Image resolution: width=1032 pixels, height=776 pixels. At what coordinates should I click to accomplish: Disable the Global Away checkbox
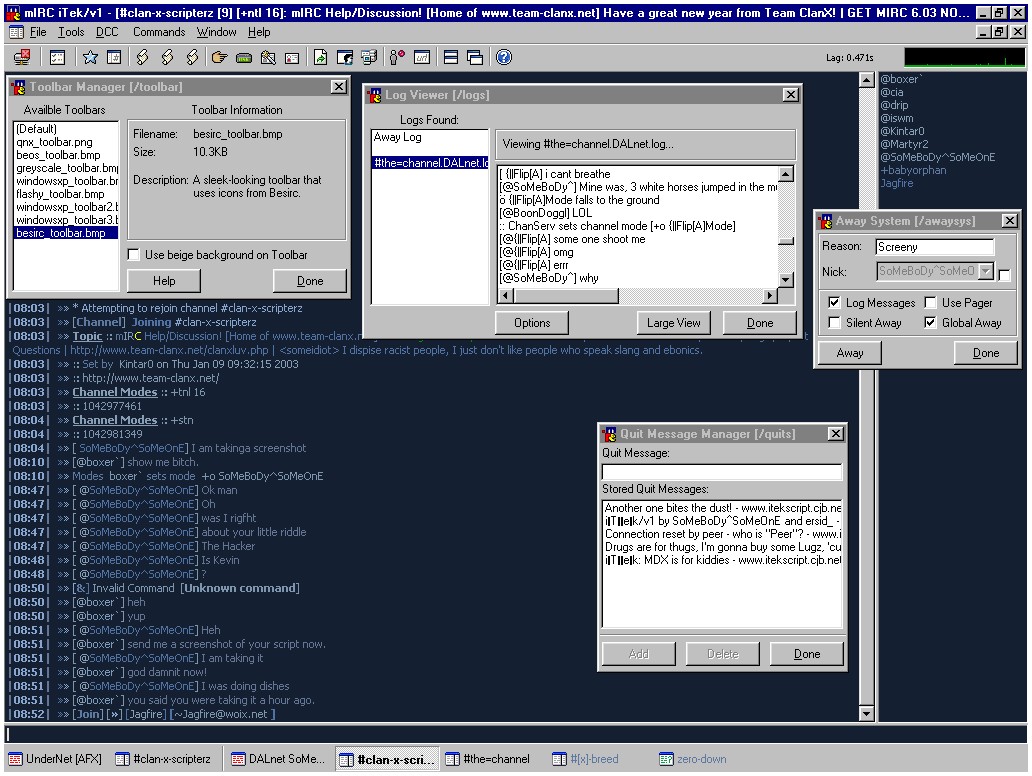coord(930,323)
